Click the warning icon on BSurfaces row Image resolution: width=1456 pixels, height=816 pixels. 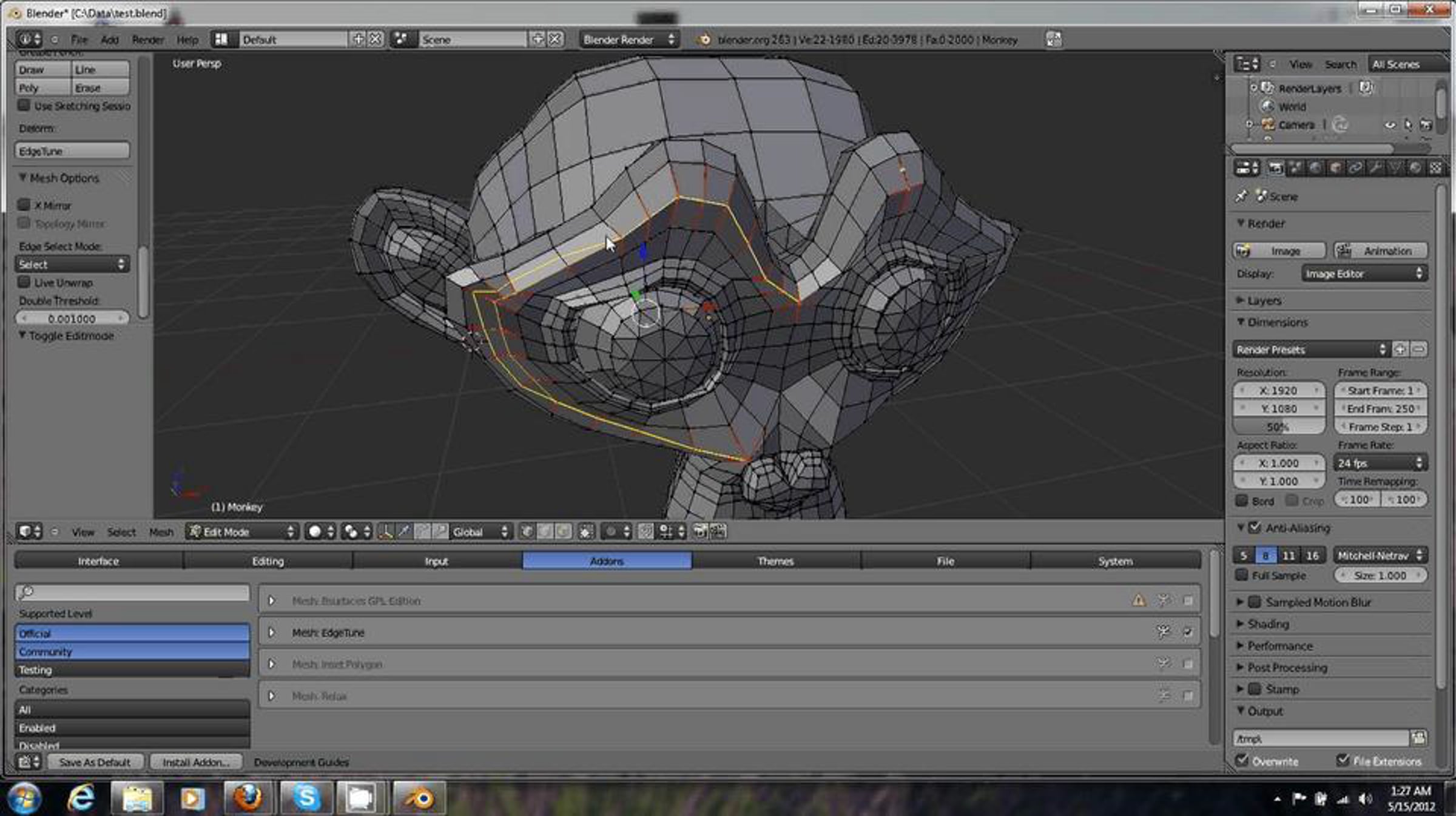(1139, 601)
